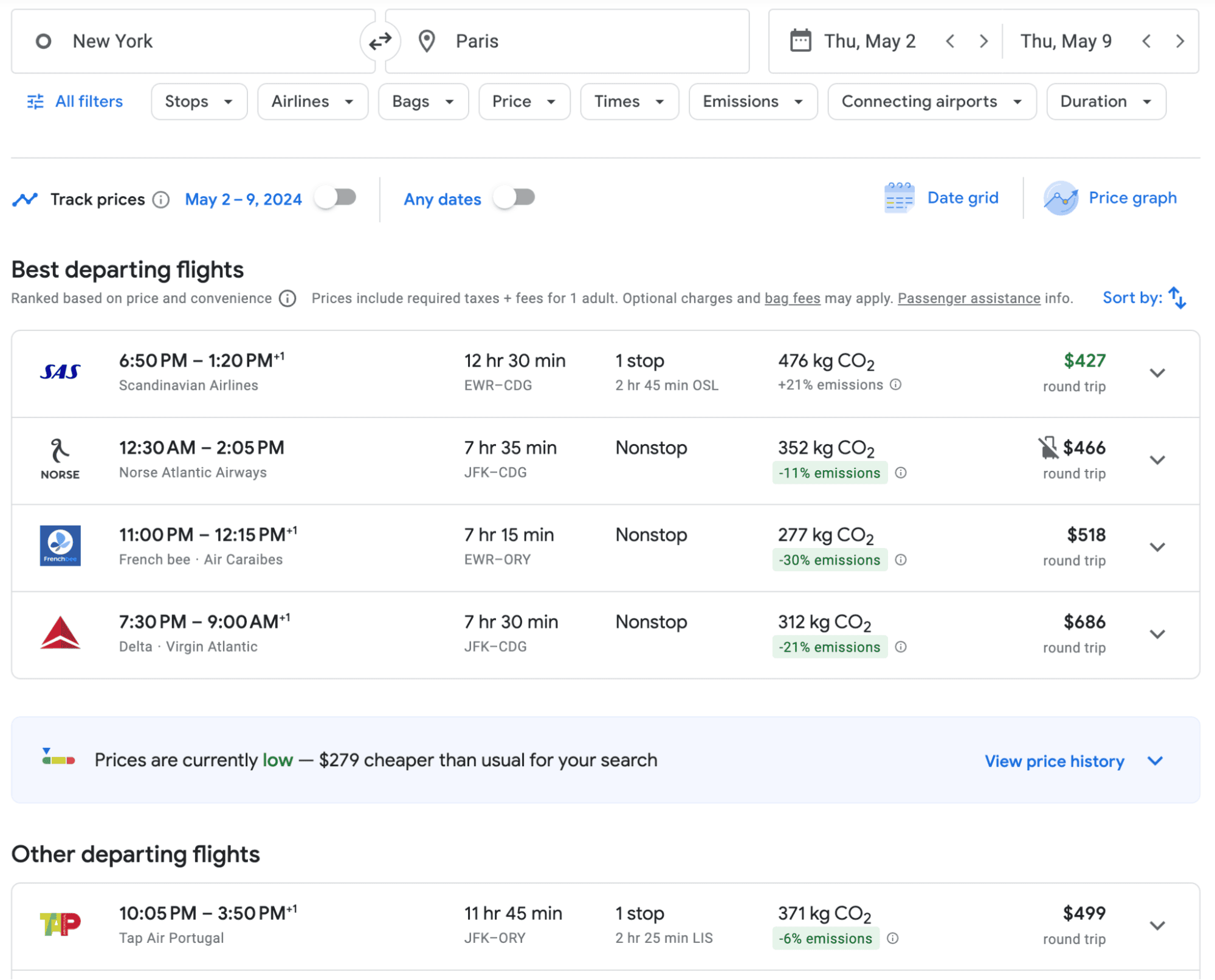This screenshot has height=980, width=1215.
Task: Click the calendar icon for departure date
Action: [799, 41]
